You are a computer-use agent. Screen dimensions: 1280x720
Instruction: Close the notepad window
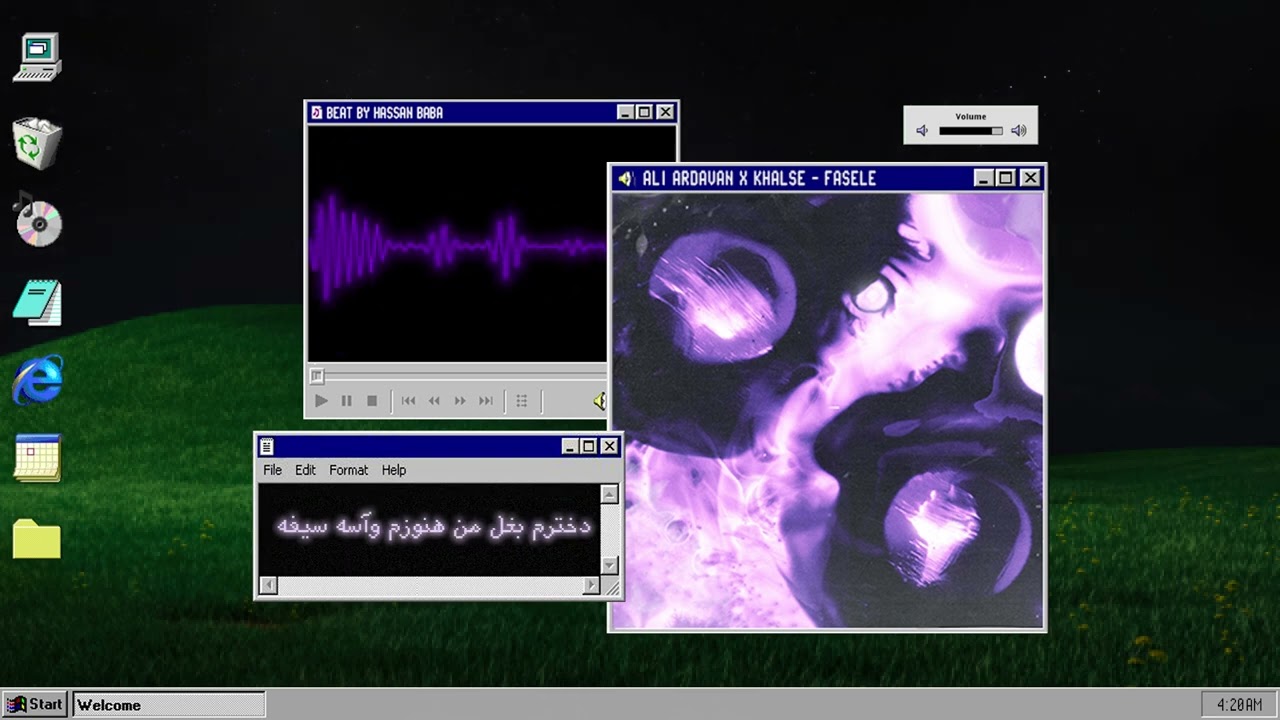(x=609, y=446)
